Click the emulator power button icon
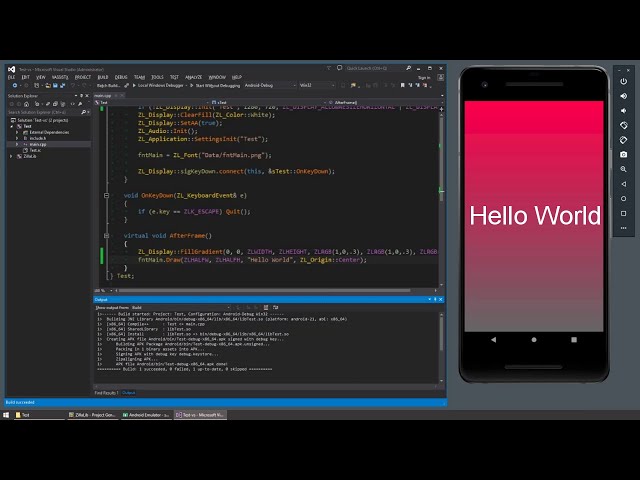 point(623,81)
